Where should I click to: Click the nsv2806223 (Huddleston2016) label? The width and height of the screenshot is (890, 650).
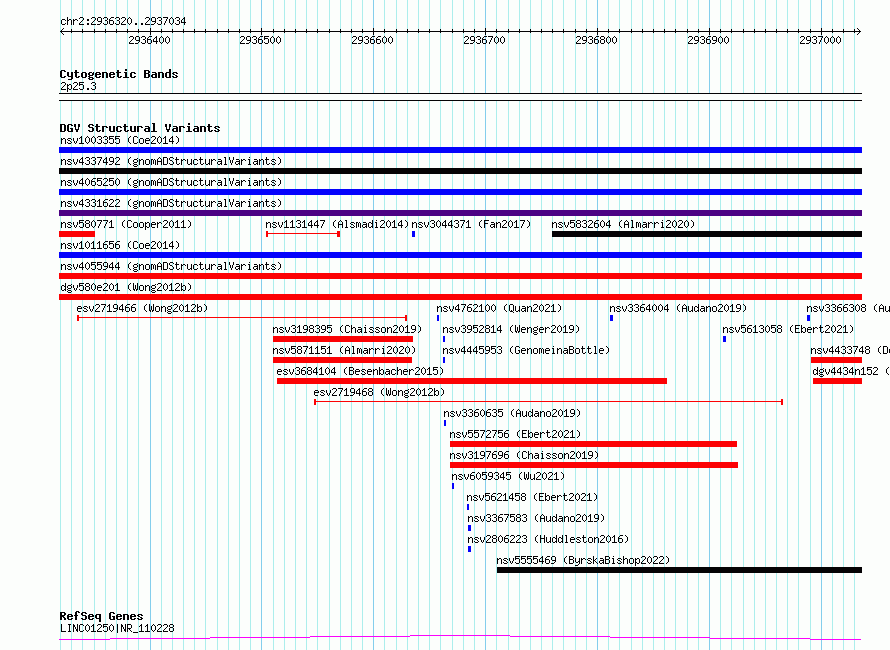click(548, 539)
